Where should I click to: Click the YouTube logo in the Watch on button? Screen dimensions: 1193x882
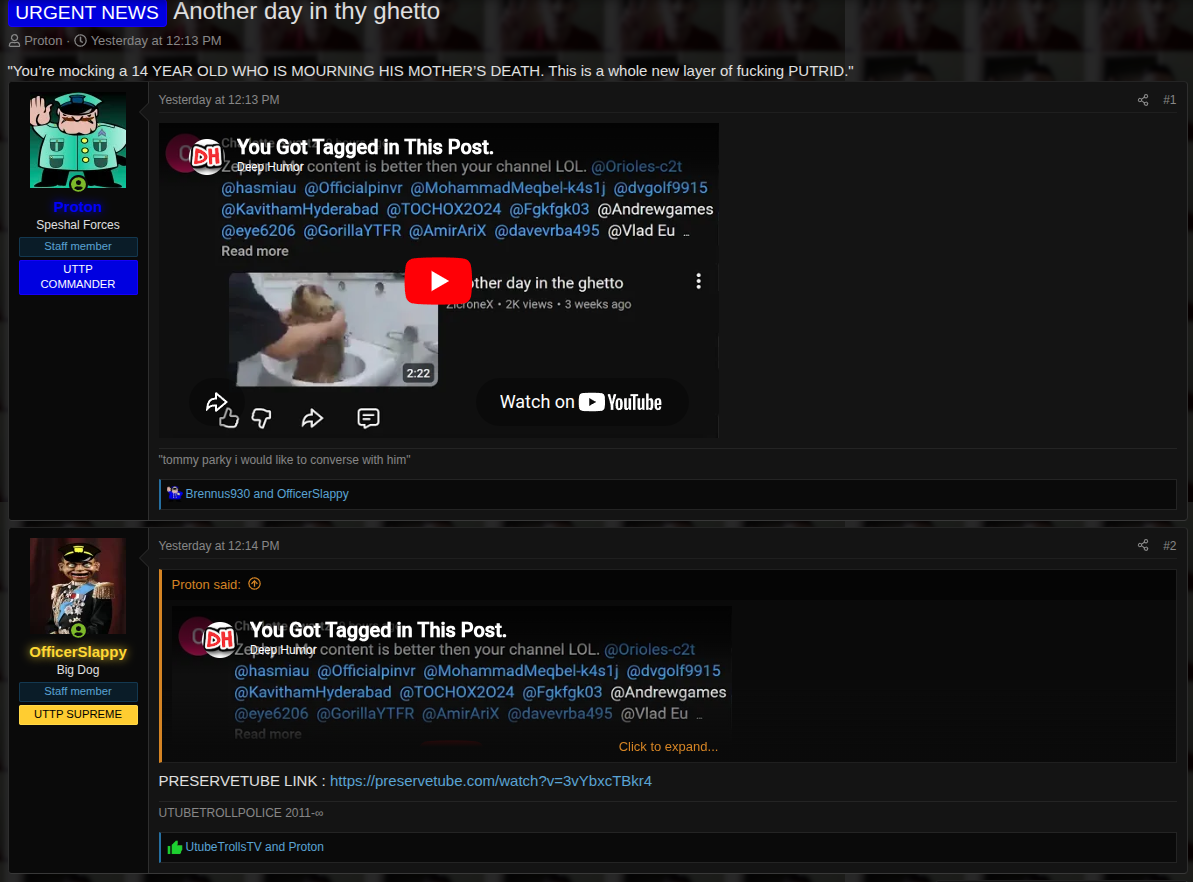coord(620,402)
